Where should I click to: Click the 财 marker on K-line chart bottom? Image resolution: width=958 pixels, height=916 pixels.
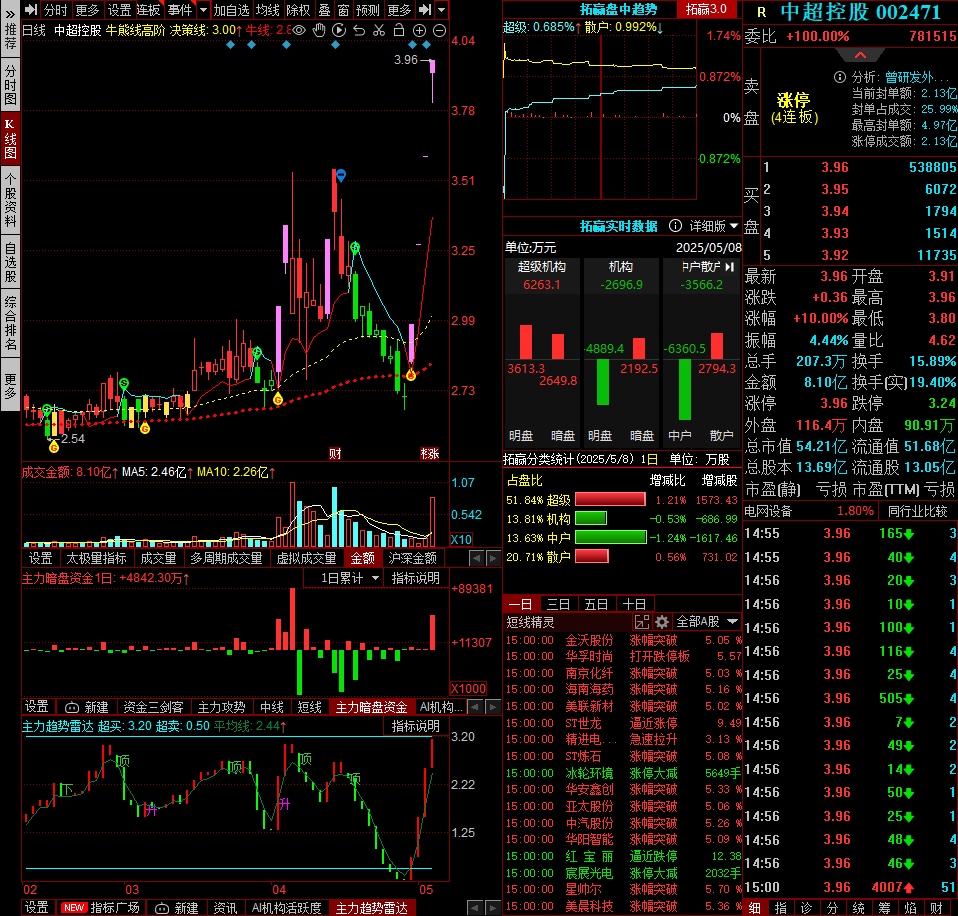pyautogui.click(x=335, y=453)
